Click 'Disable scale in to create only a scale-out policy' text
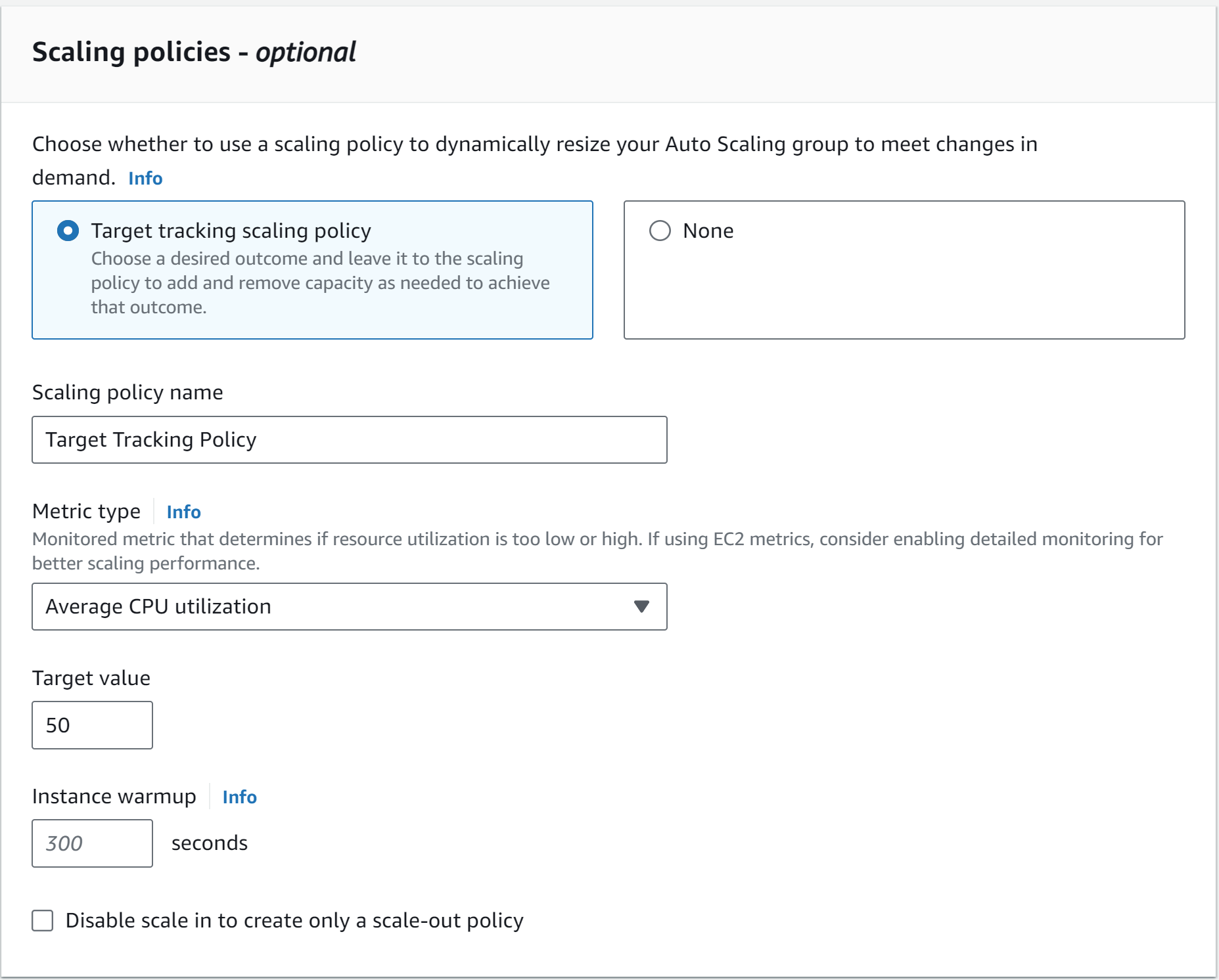 [294, 921]
